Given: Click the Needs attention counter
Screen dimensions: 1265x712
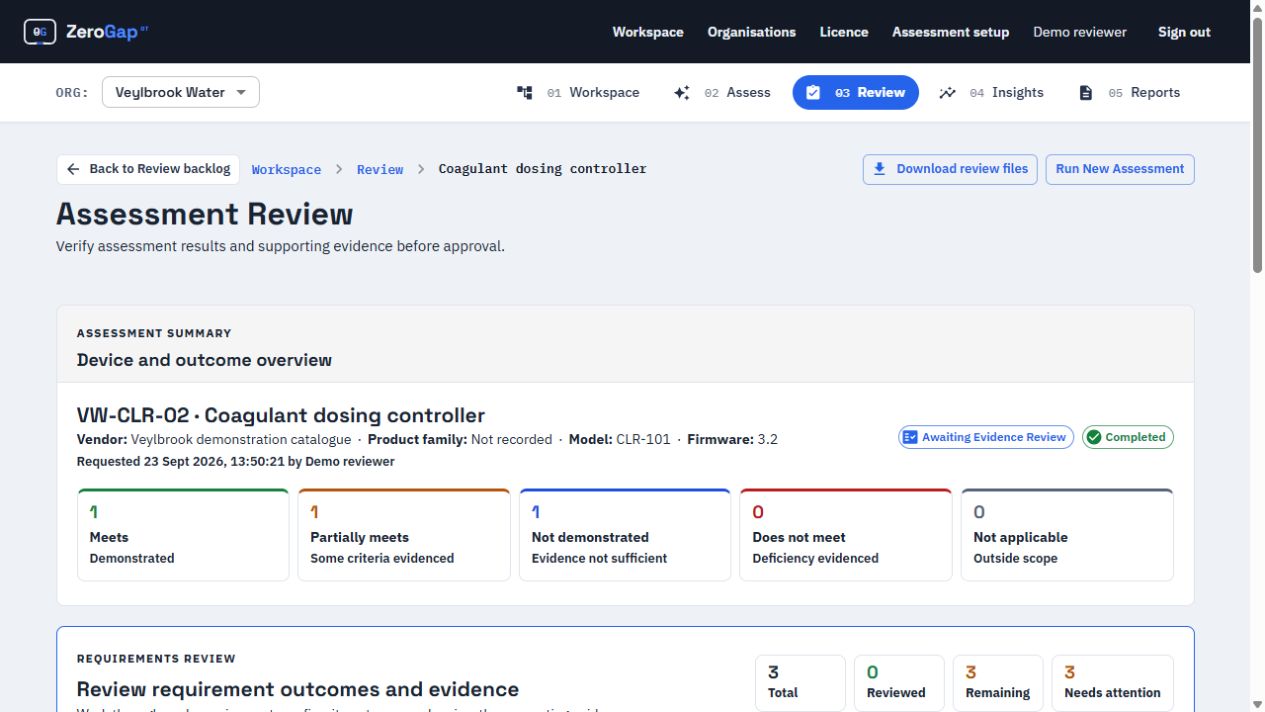Looking at the screenshot, I should click(1113, 683).
